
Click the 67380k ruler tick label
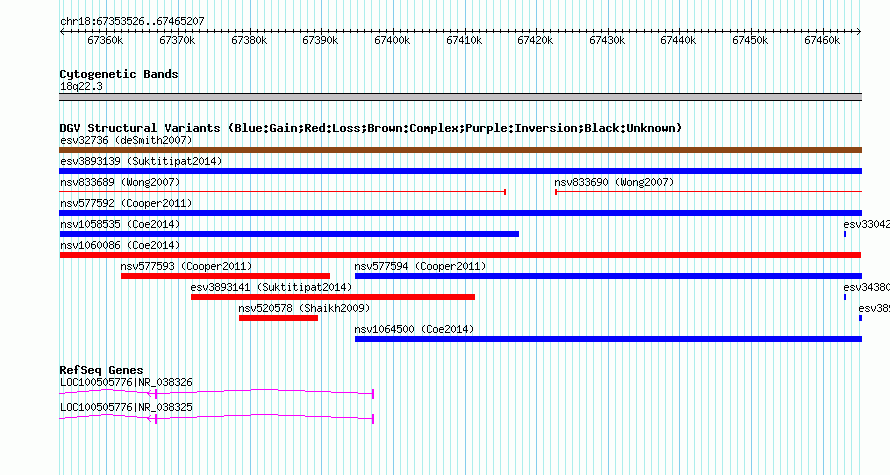click(249, 40)
